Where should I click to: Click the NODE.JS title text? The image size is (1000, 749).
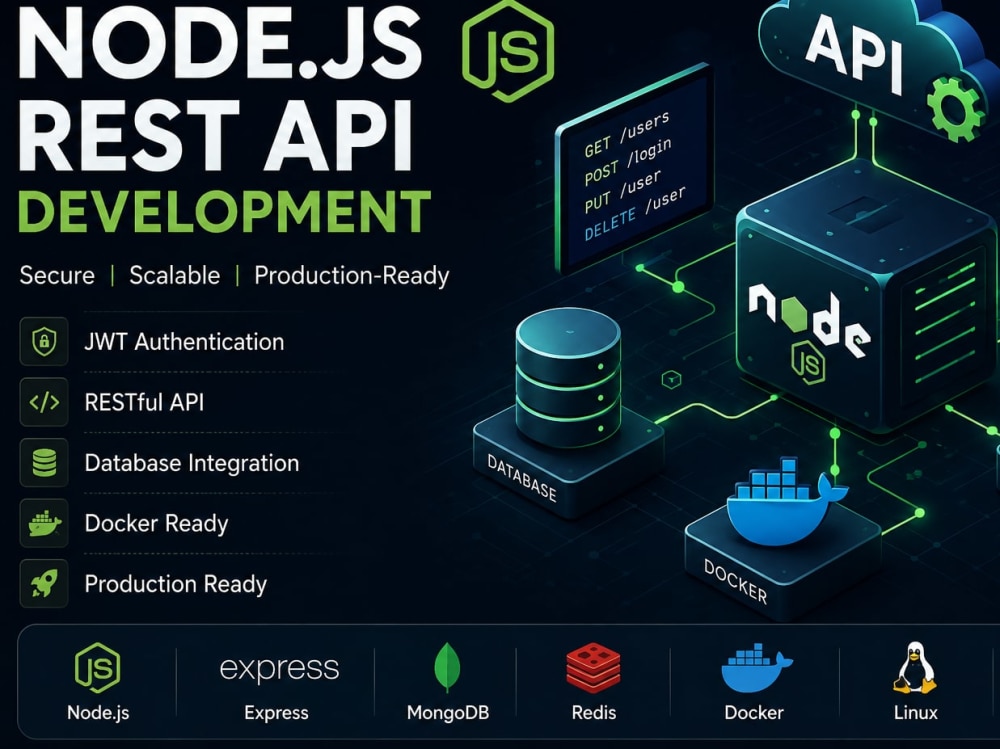pos(220,45)
